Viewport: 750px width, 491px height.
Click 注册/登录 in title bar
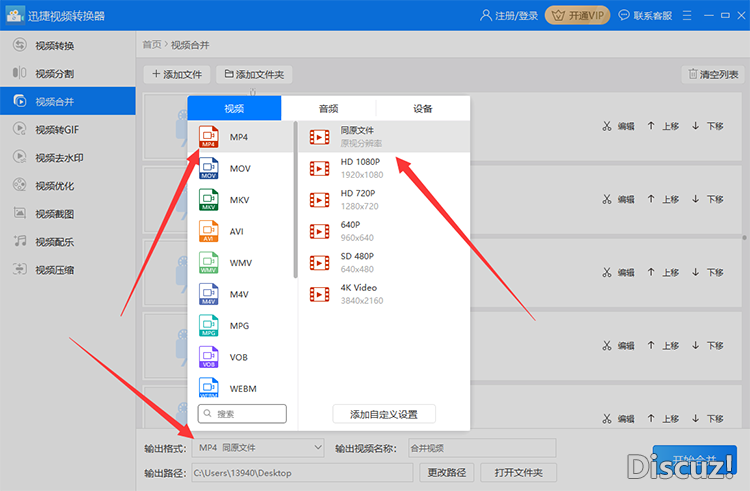tap(509, 15)
